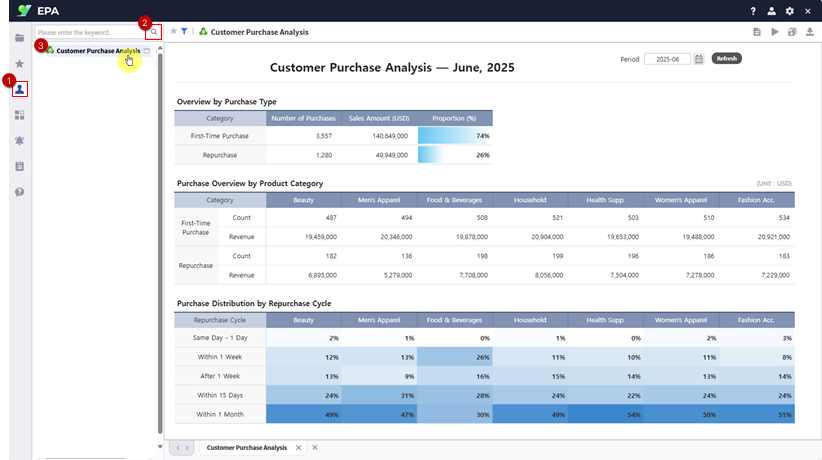This screenshot has height=460, width=822.
Task: Click the magnifier search icon
Action: pos(153,32)
